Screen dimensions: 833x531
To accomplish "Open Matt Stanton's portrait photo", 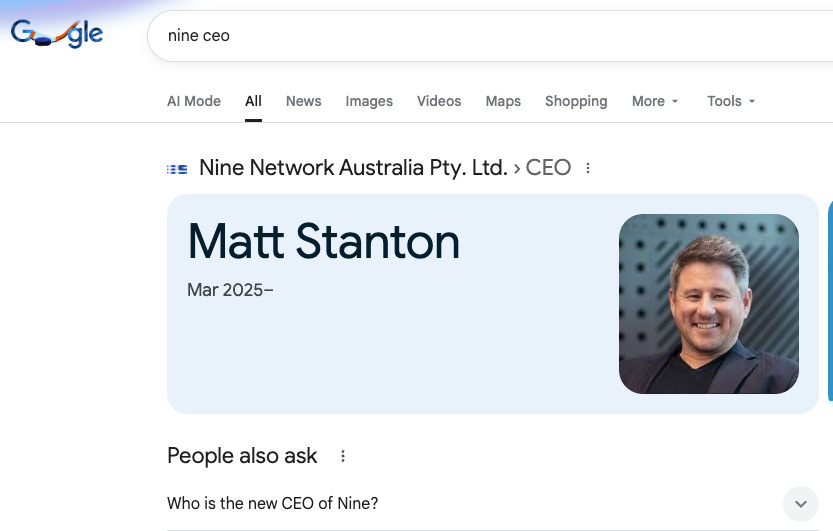I will 709,304.
